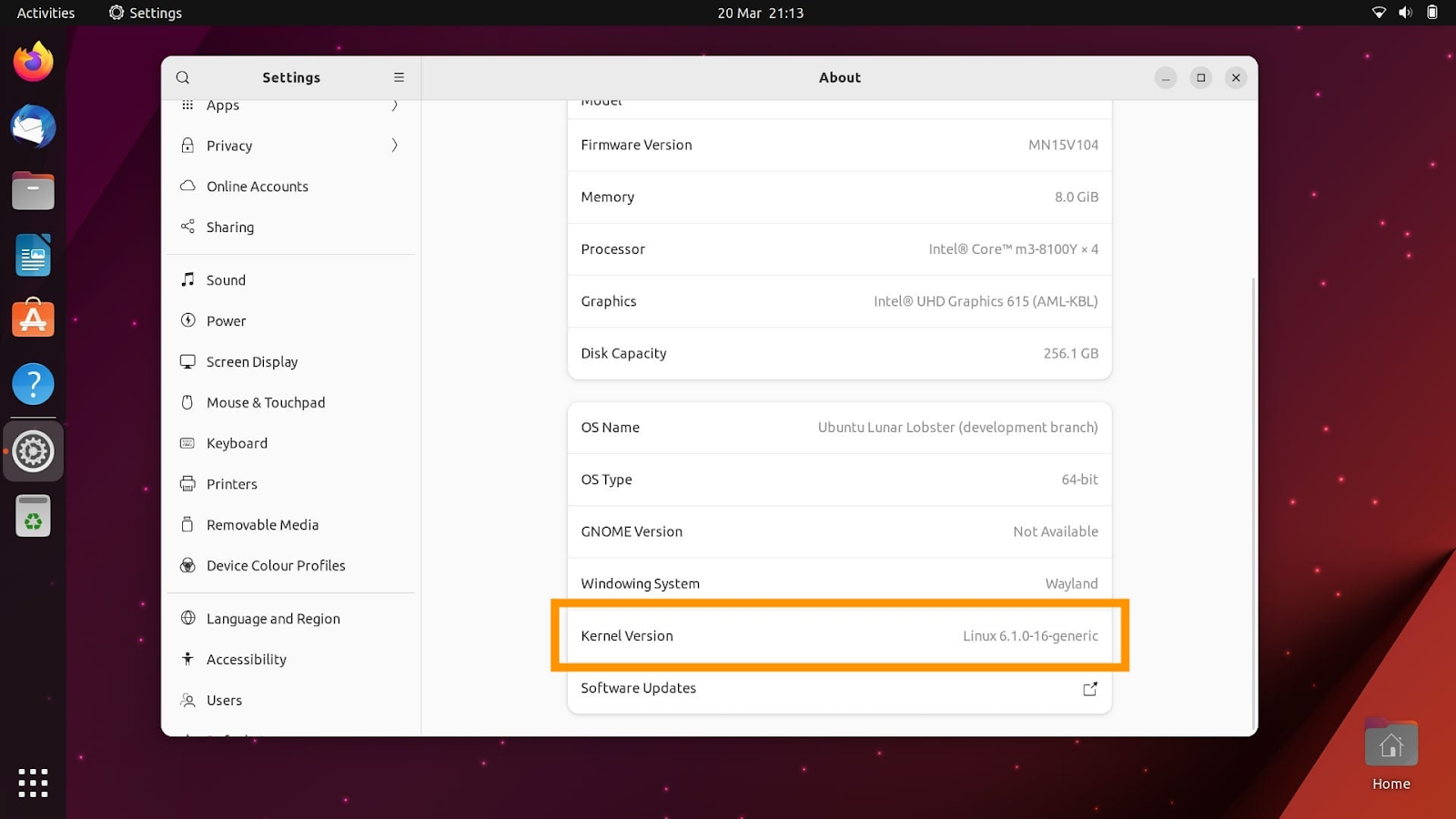The width and height of the screenshot is (1456, 819).
Task: Launch Firefox from the dock
Action: click(33, 61)
